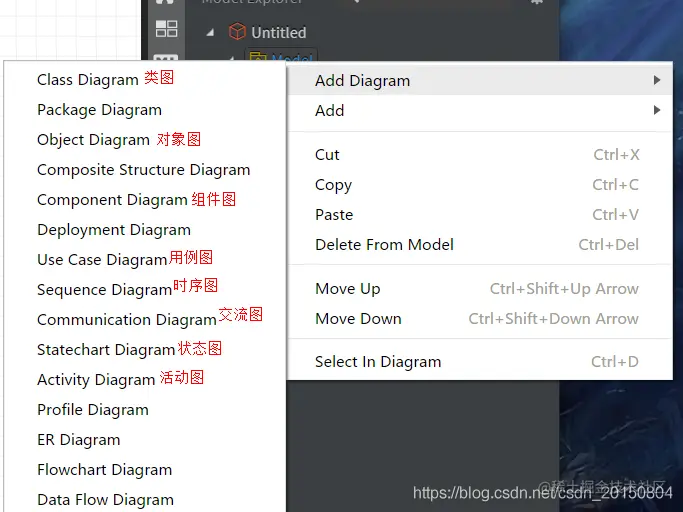Choose Statechart Diagram
This screenshot has width=683, height=512.
(145, 350)
